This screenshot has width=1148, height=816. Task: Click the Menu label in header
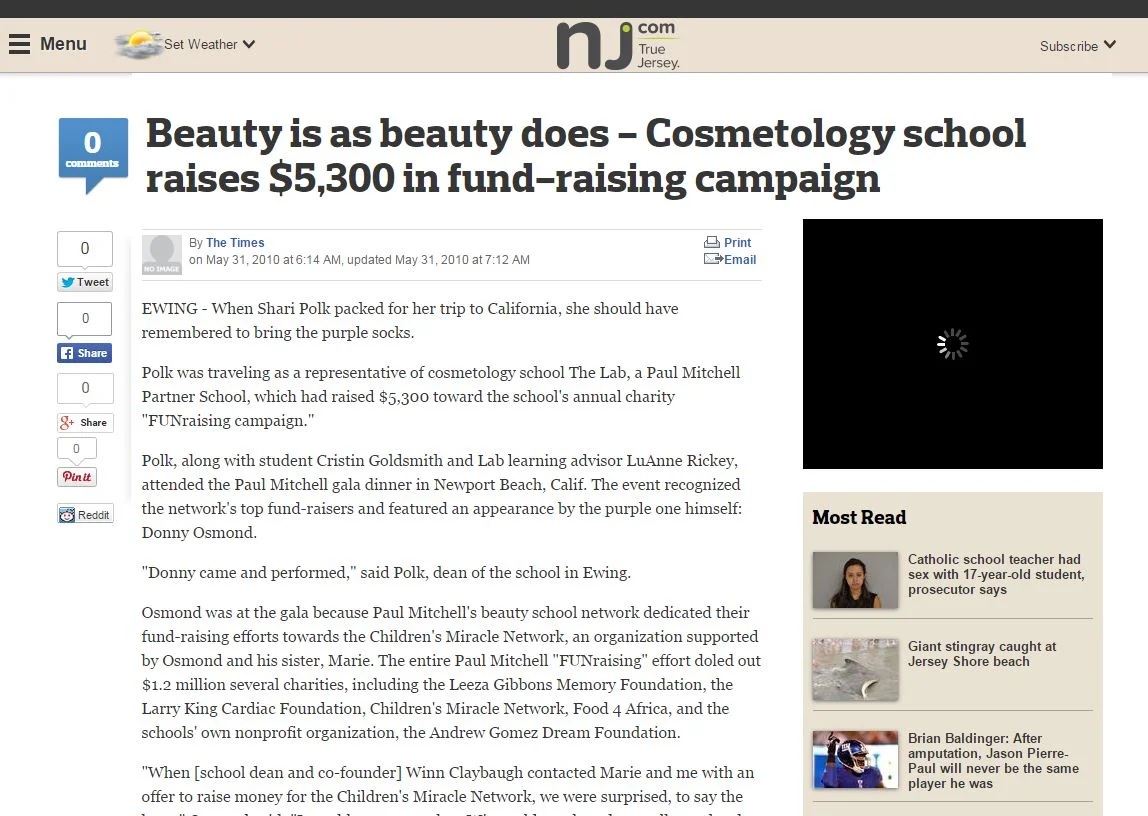63,44
